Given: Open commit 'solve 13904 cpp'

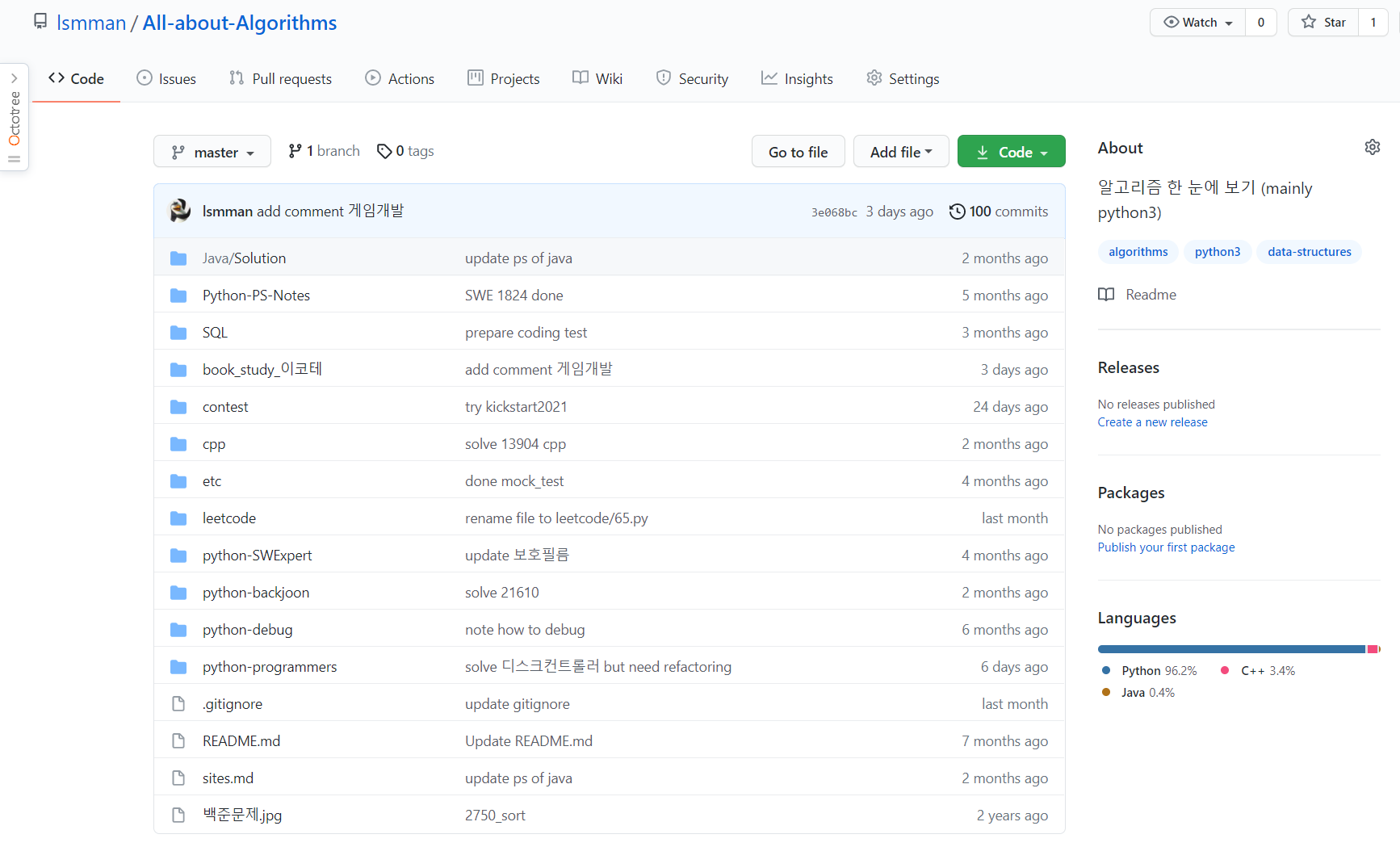Looking at the screenshot, I should pyautogui.click(x=515, y=444).
